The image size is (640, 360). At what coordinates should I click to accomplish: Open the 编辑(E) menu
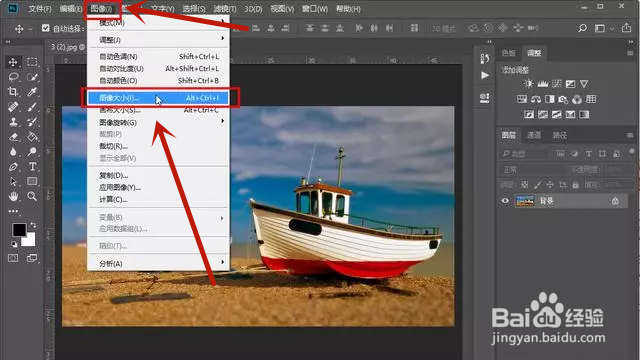(71, 9)
